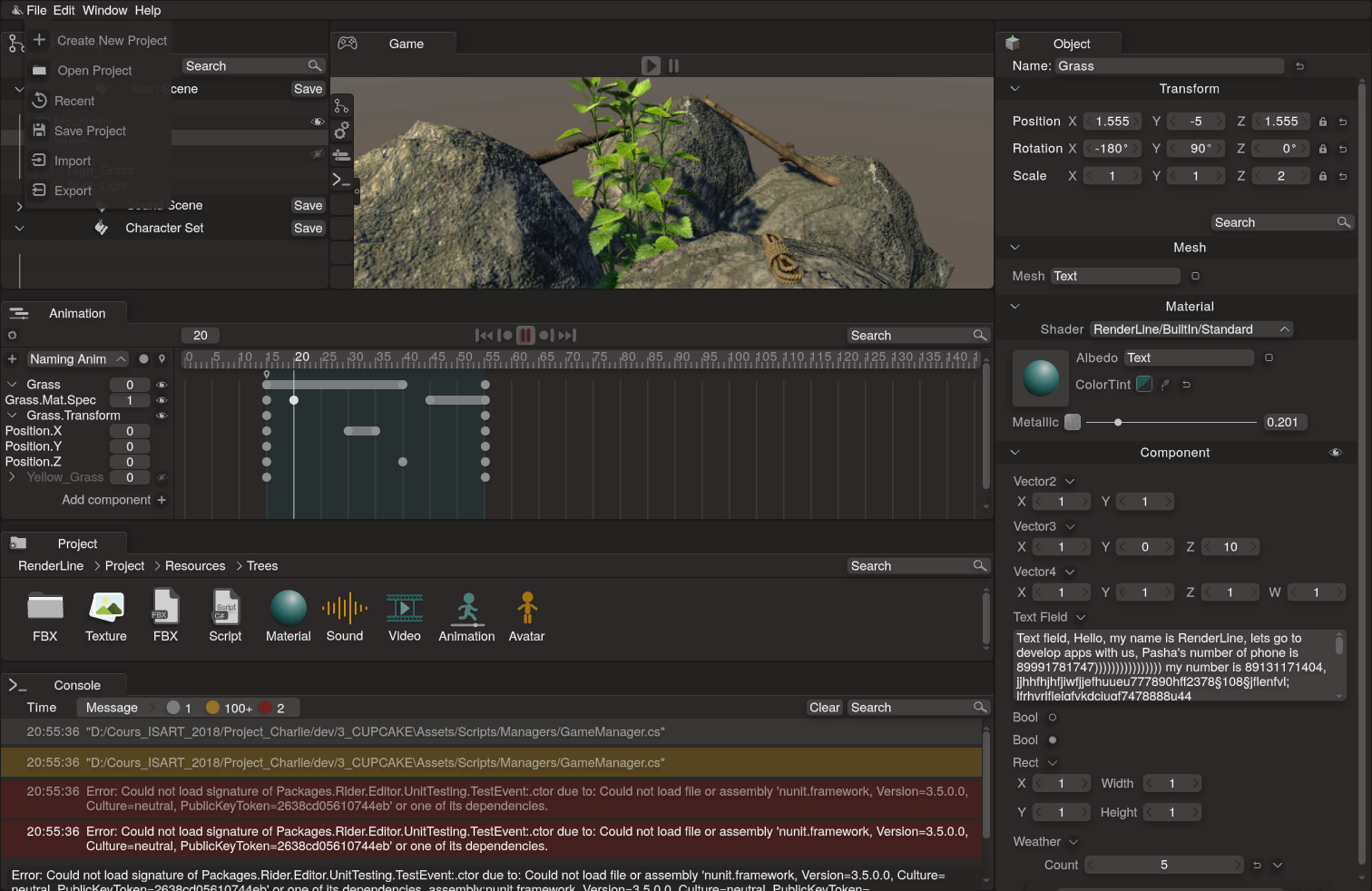
Task: Select the Script asset icon
Action: click(x=225, y=608)
